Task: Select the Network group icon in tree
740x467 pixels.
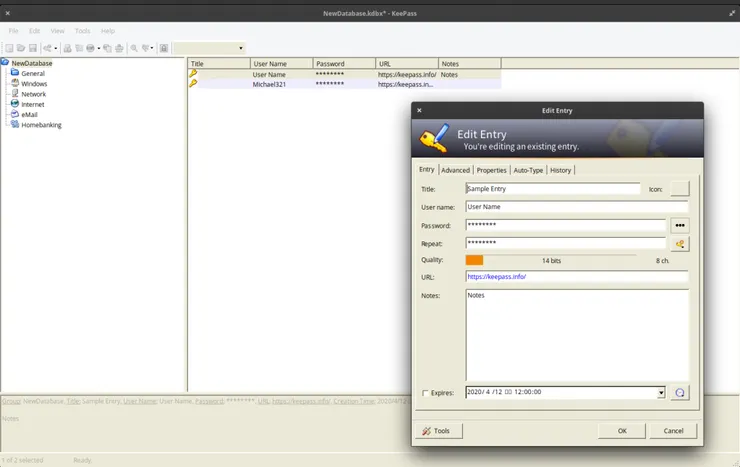Action: point(15,93)
